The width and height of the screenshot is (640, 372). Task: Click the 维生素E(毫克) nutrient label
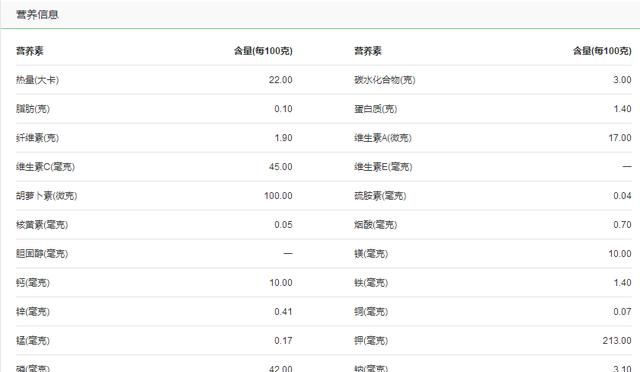pos(383,167)
